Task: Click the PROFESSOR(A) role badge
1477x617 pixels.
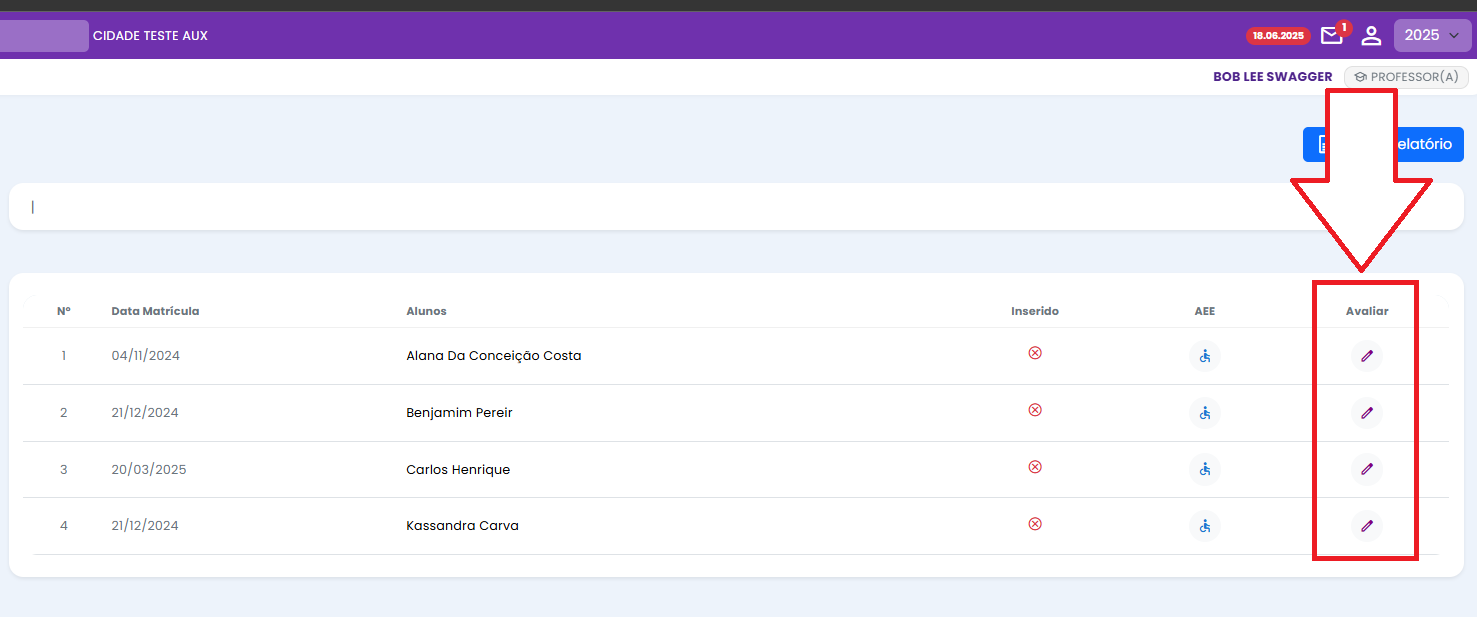Action: click(x=1406, y=77)
